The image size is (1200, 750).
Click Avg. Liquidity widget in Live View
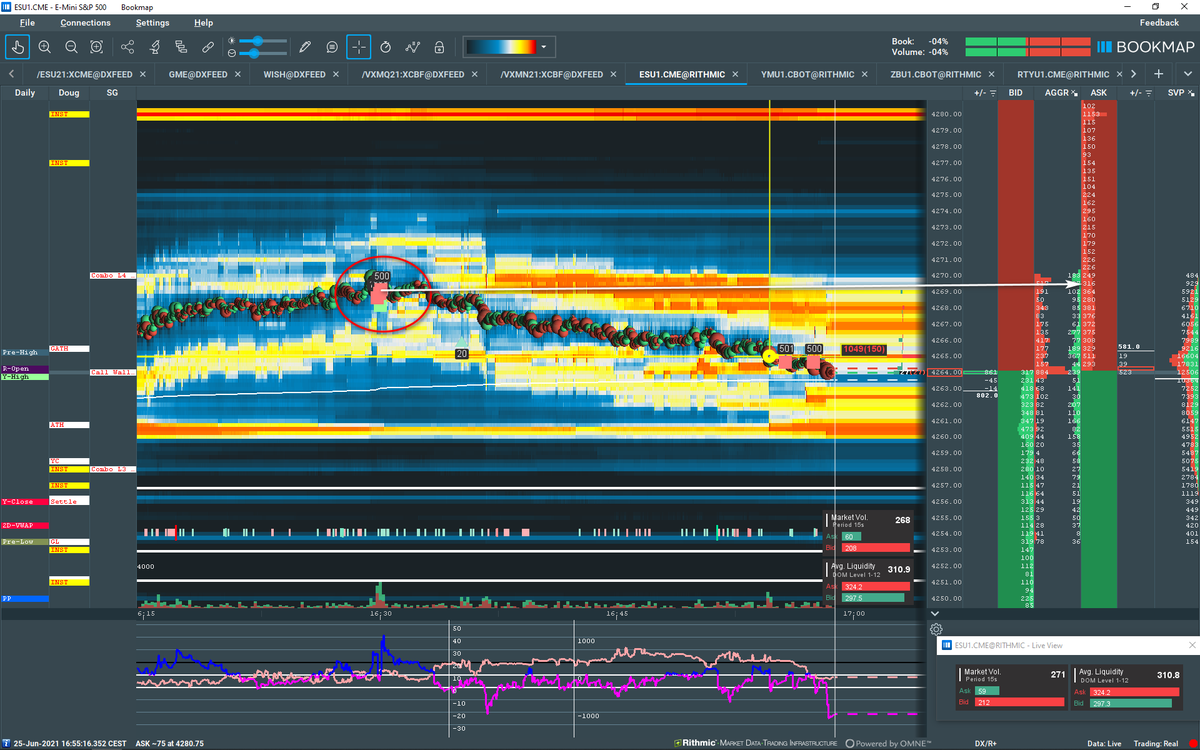[1125, 687]
